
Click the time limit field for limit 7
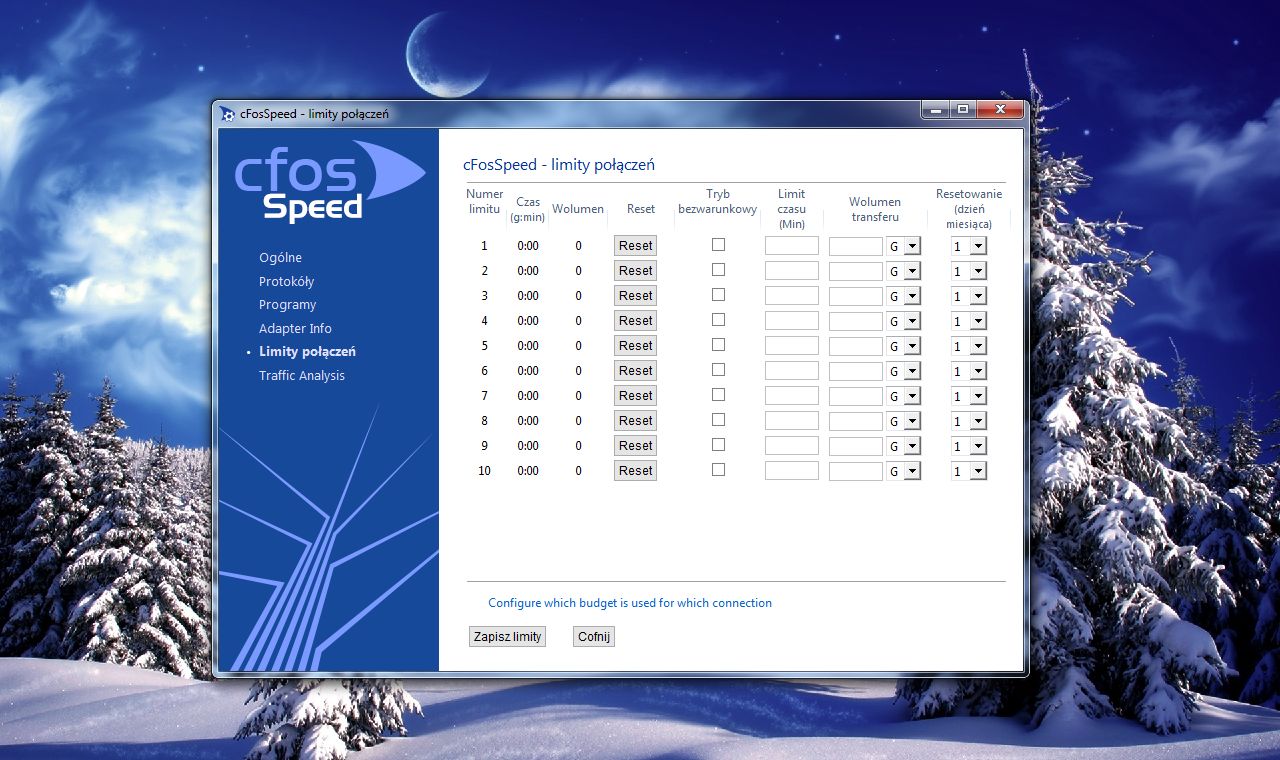[792, 396]
